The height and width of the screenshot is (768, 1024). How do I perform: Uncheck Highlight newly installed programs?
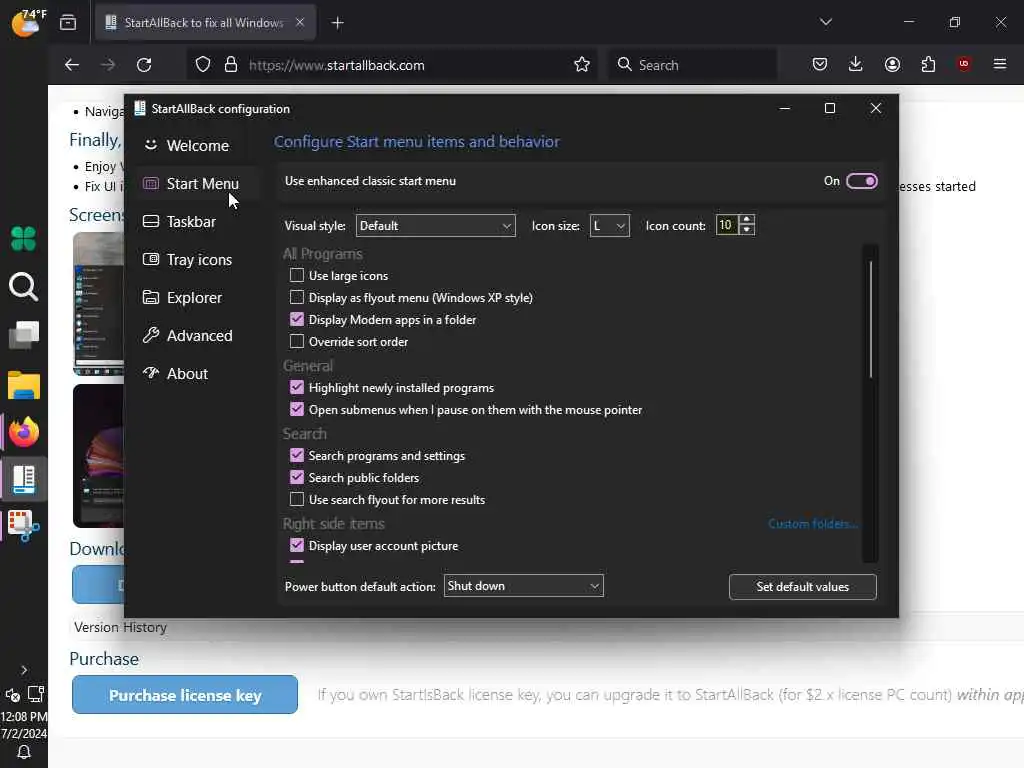pos(296,387)
